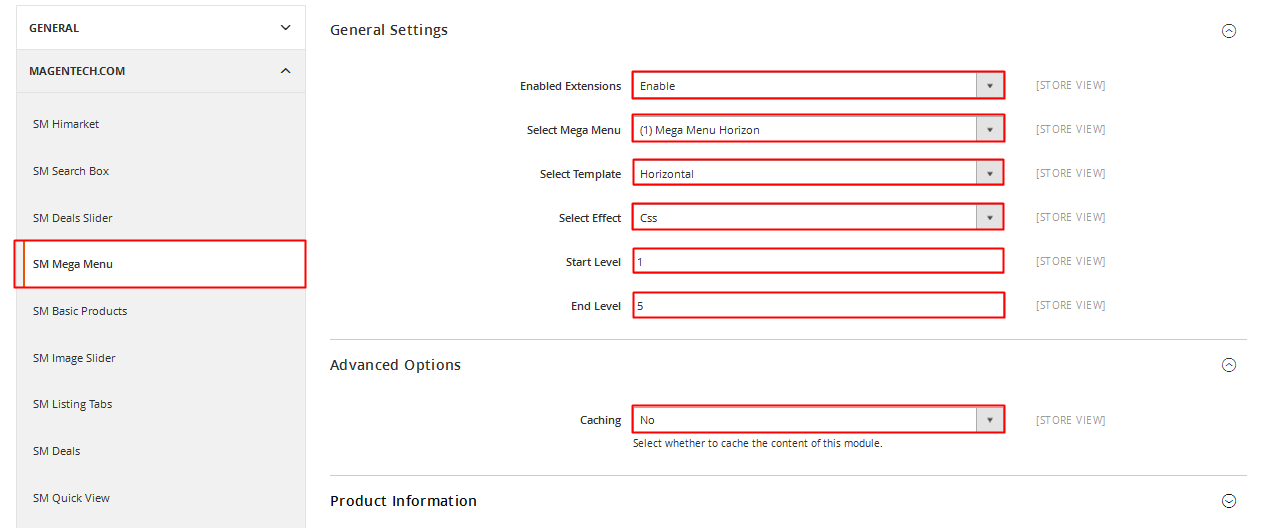Open the Select Effect dropdown
The width and height of the screenshot is (1267, 528).
817,218
